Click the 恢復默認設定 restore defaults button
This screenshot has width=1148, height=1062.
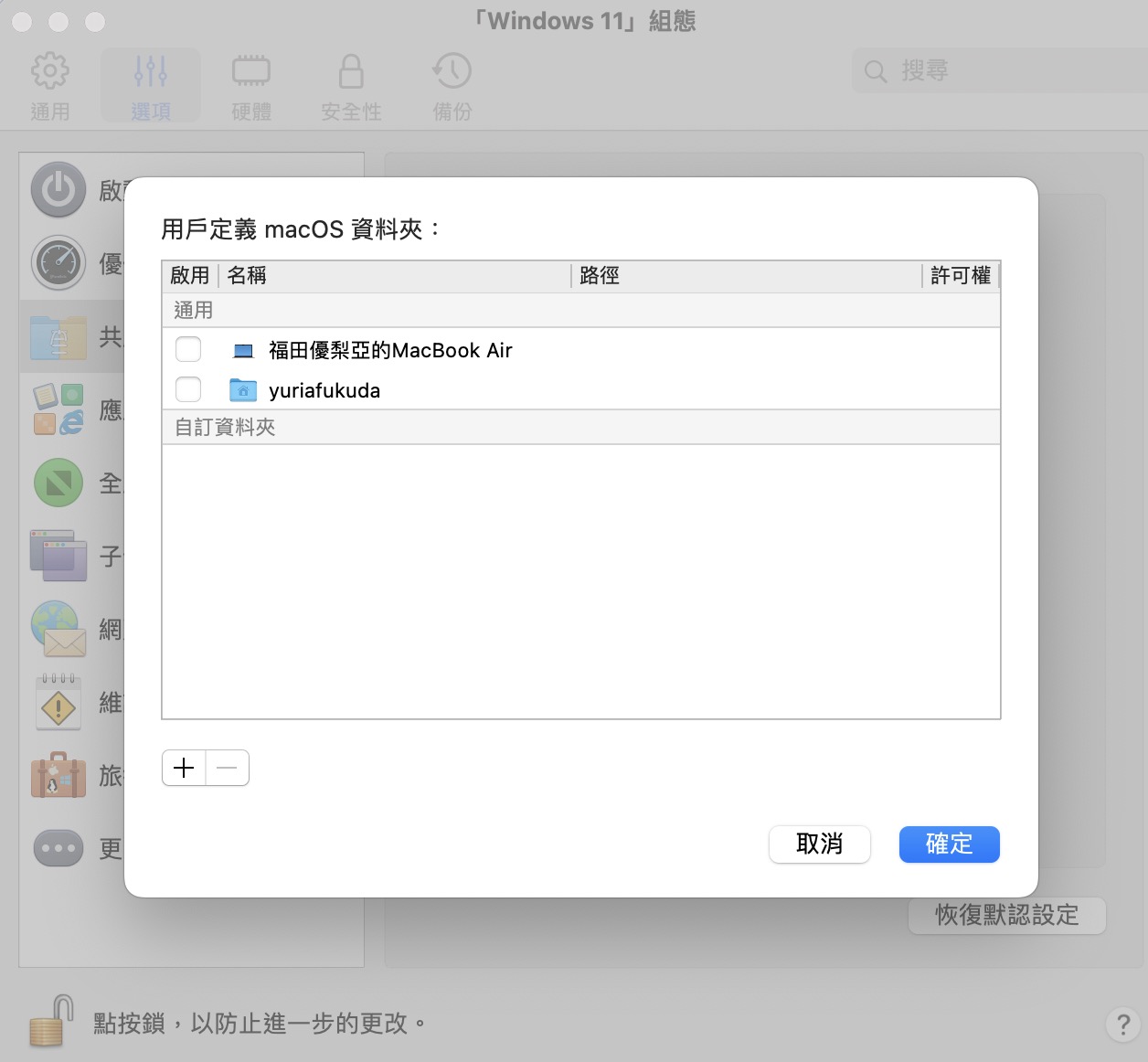(x=1007, y=915)
